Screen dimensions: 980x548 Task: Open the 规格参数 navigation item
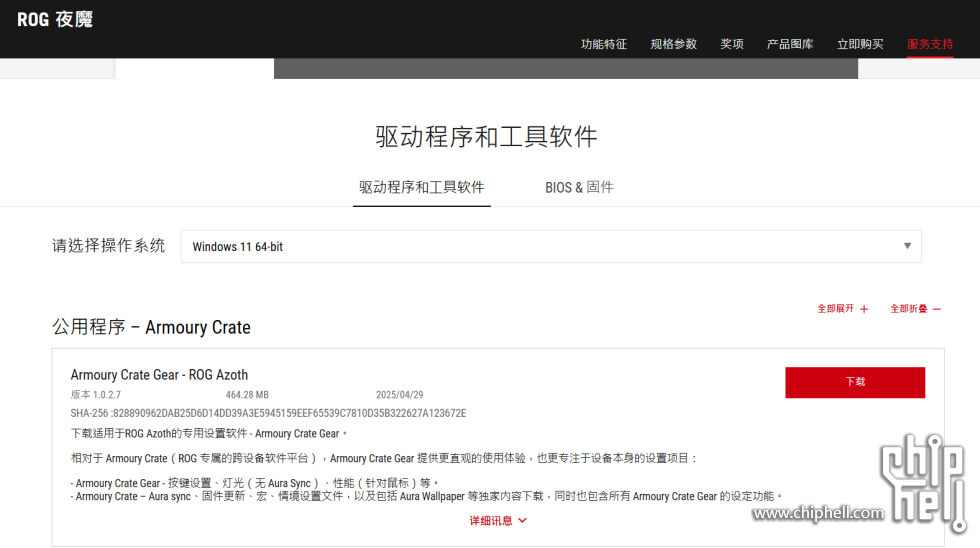(673, 44)
